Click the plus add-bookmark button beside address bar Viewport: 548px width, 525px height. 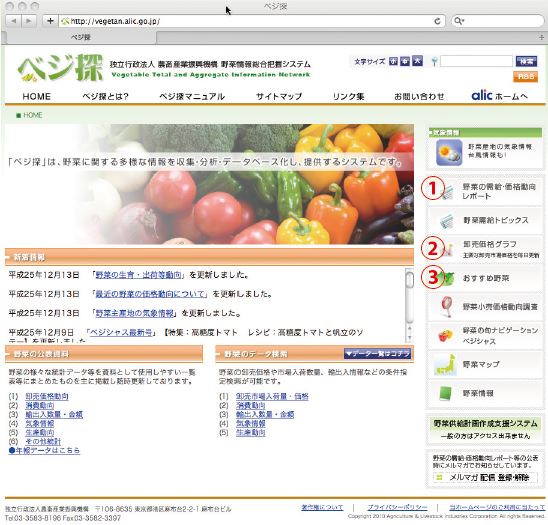50,21
